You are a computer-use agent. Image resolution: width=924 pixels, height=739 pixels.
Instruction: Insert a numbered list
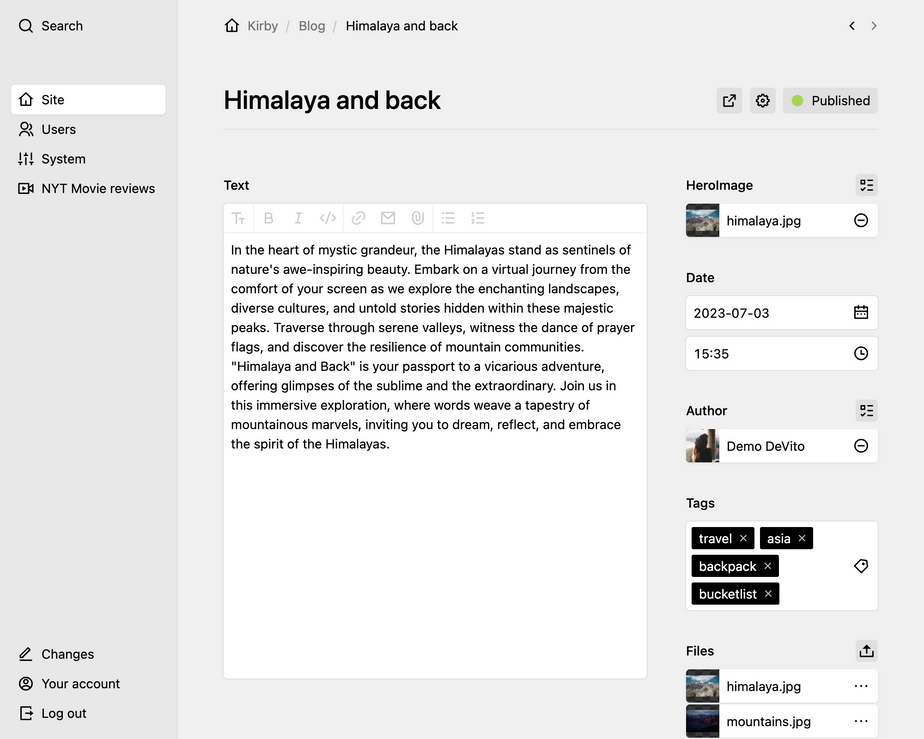click(478, 218)
